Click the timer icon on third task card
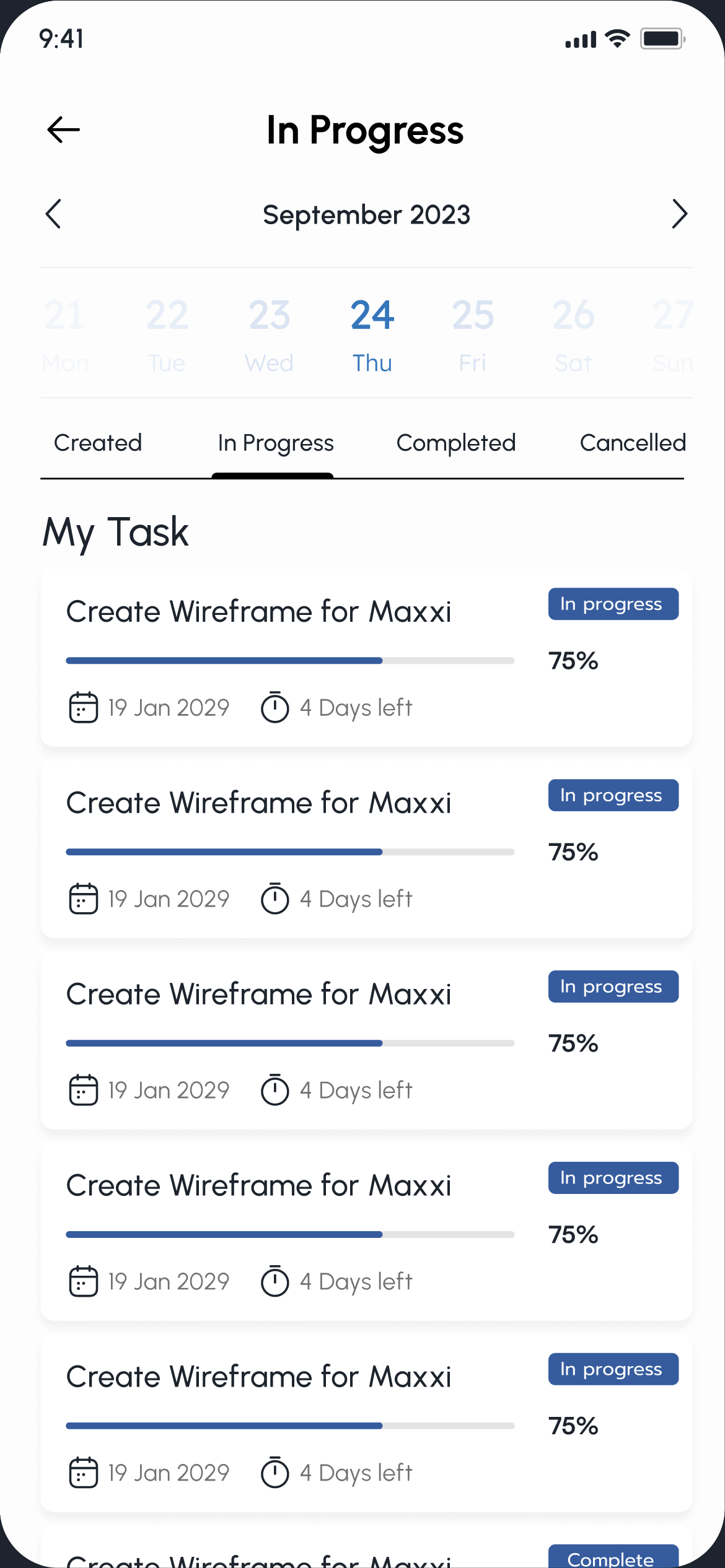Viewport: 725px width, 1568px height. [x=275, y=1090]
